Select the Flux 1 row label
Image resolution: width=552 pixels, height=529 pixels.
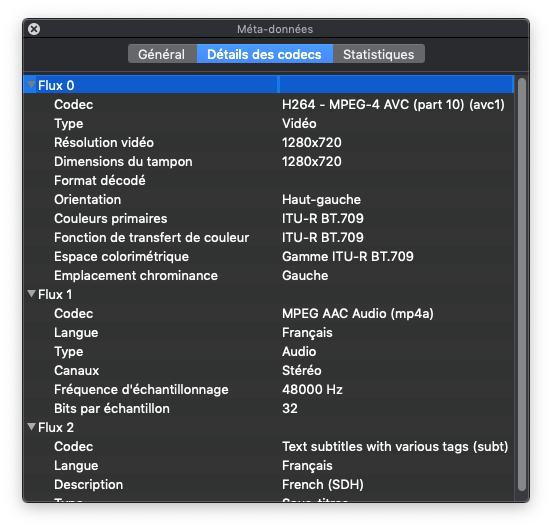coord(55,295)
